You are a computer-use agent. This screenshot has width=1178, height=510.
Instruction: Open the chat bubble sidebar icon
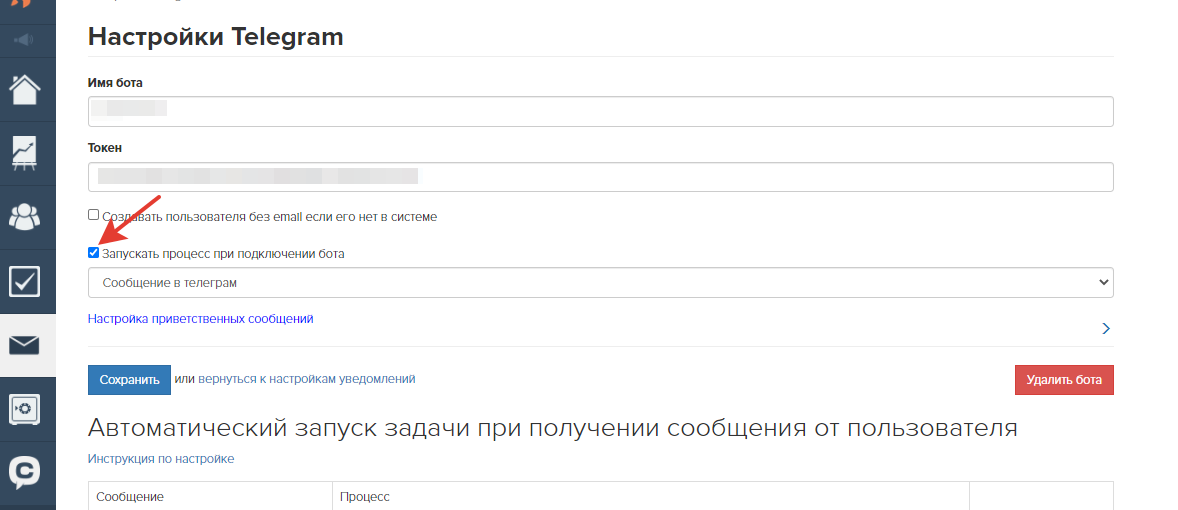tap(24, 472)
